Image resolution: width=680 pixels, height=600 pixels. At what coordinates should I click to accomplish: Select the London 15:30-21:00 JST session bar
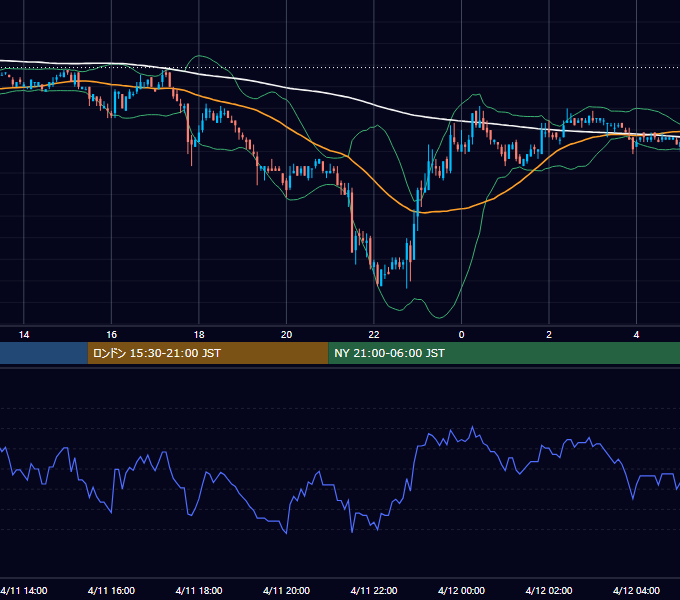[x=208, y=353]
